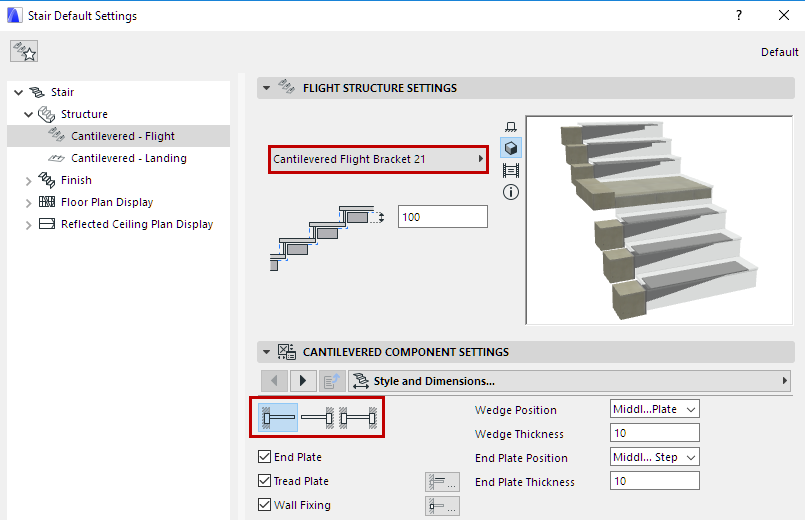Click the stair section diagram
The width and height of the screenshot is (805, 520).
(x=327, y=238)
